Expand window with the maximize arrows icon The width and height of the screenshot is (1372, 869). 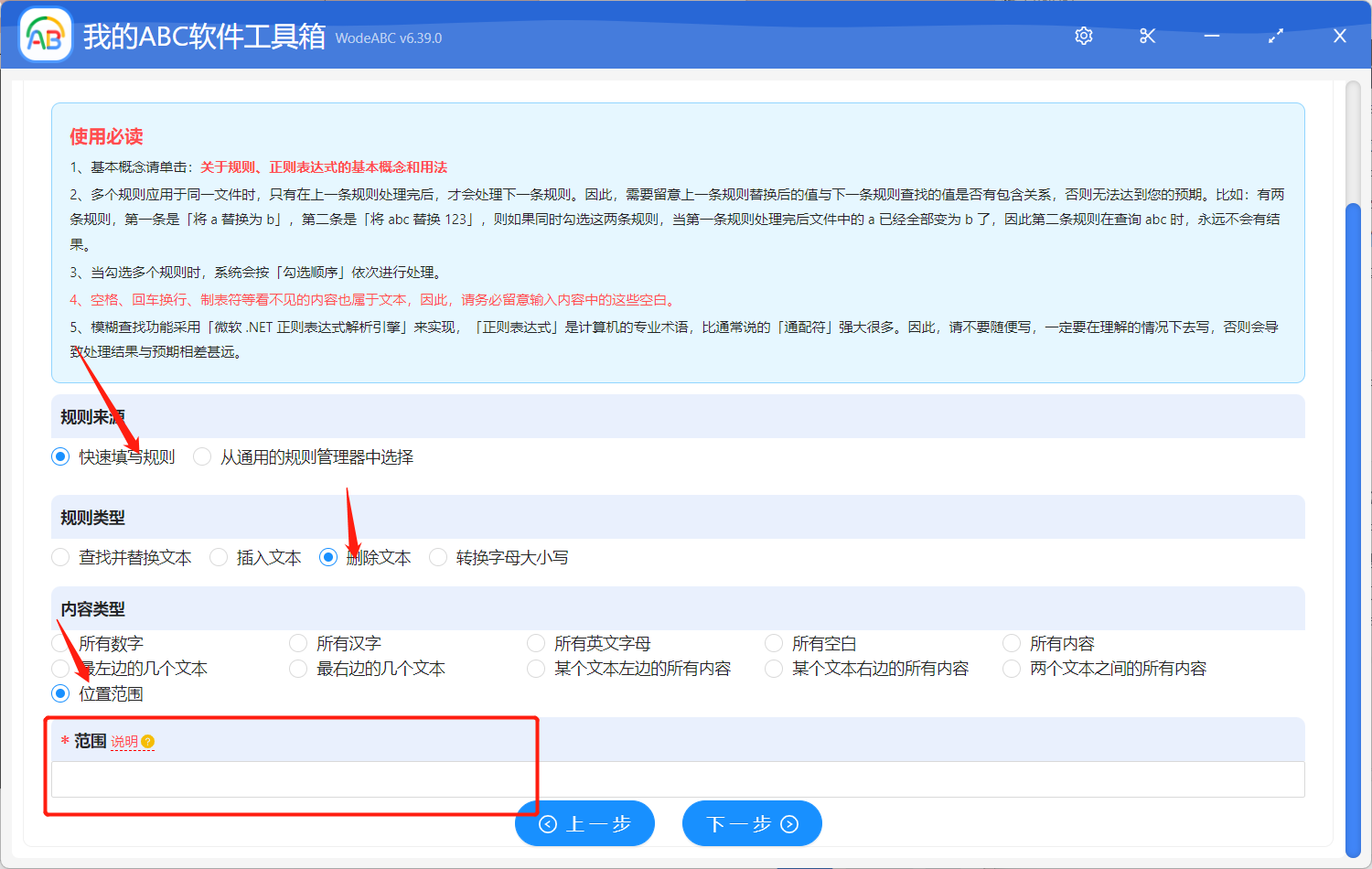tap(1276, 36)
